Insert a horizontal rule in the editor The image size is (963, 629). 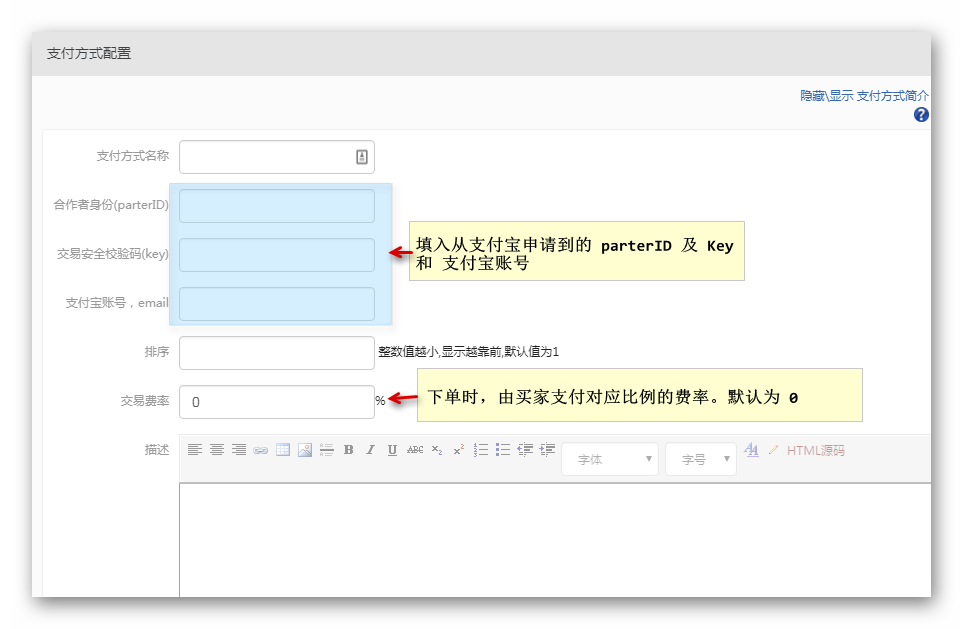[327, 450]
